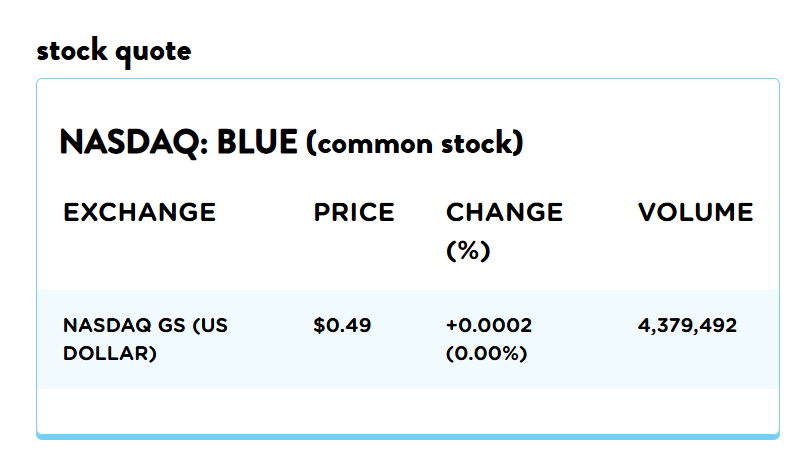Click the VOLUME column header
This screenshot has width=810, height=464.
tap(695, 212)
